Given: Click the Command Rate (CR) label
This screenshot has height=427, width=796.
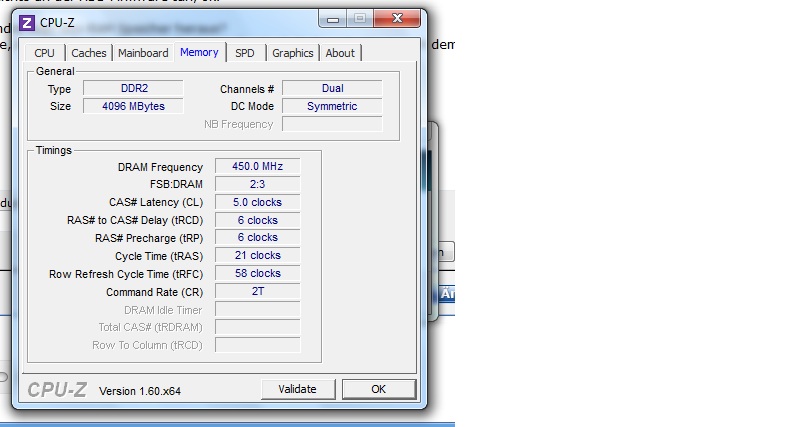Looking at the screenshot, I should (x=154, y=292).
